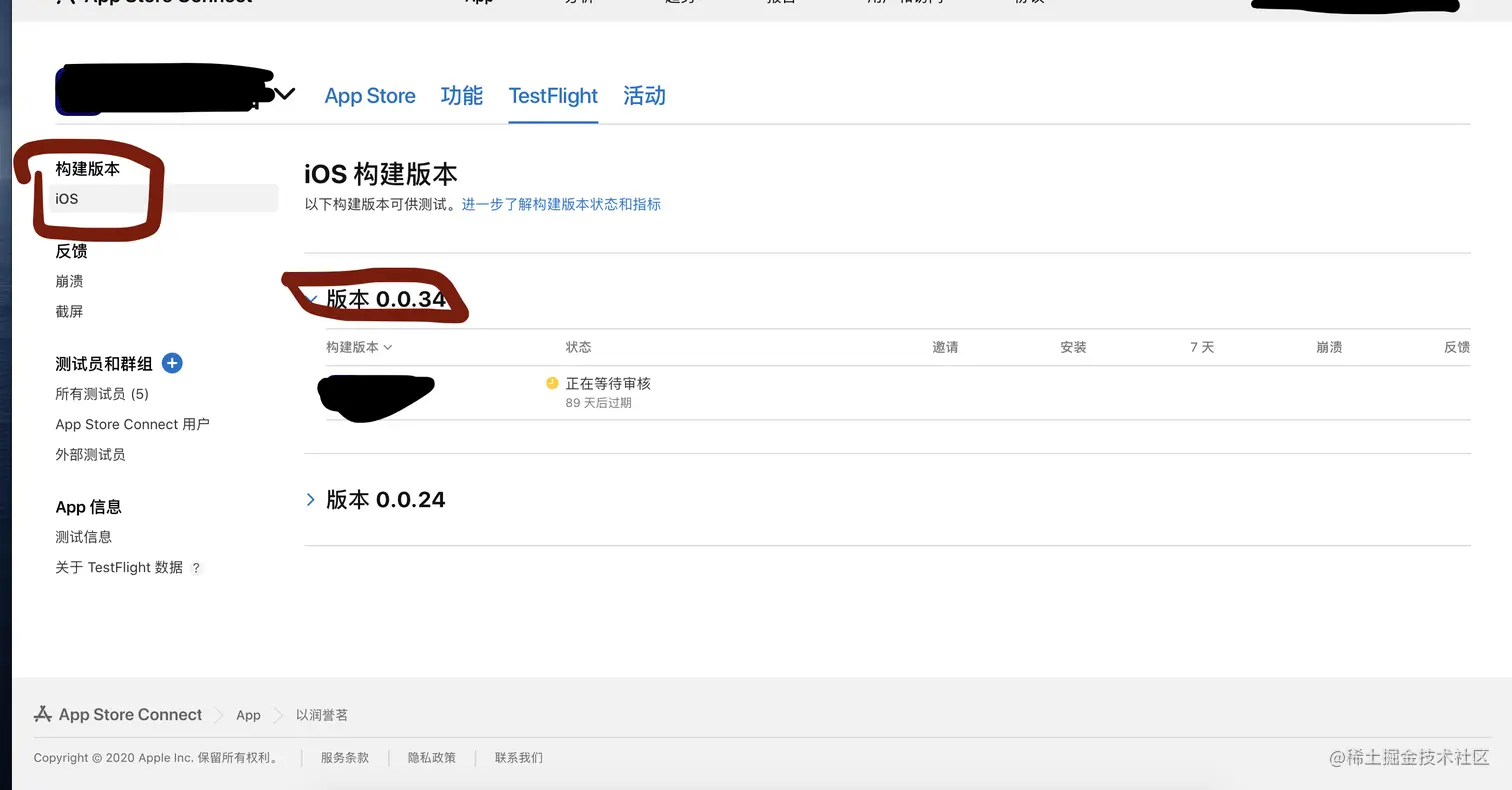Open the app selector dropdown chevron
1512x790 pixels.
point(285,94)
